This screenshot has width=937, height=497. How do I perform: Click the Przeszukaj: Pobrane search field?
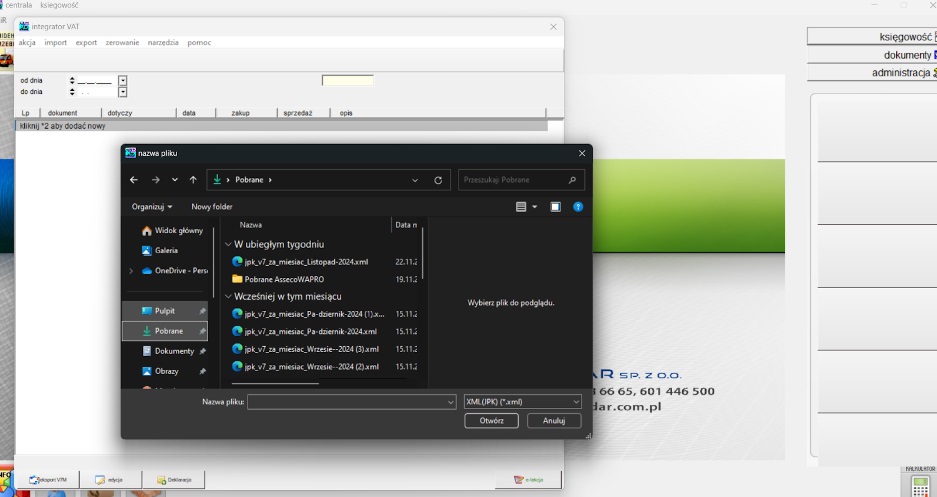click(521, 180)
